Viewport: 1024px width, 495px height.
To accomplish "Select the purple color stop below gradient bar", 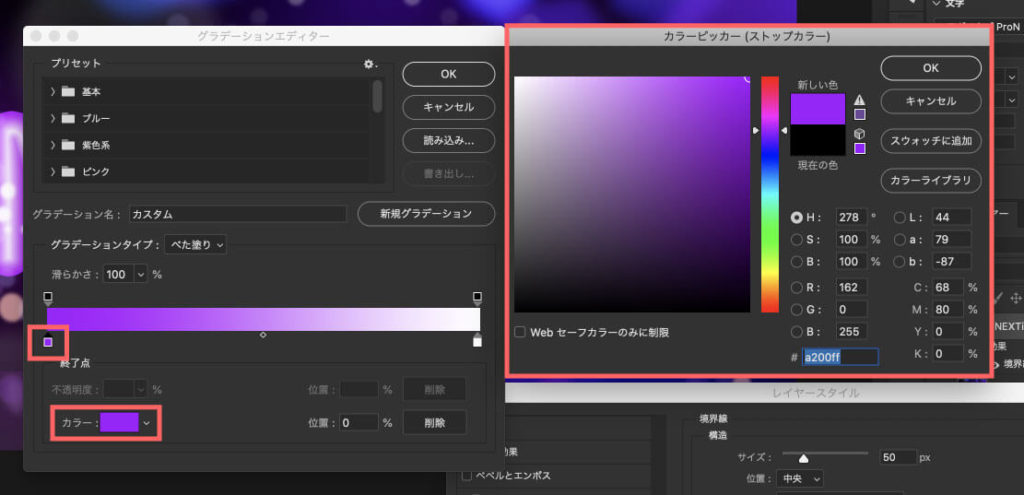I will tap(48, 340).
